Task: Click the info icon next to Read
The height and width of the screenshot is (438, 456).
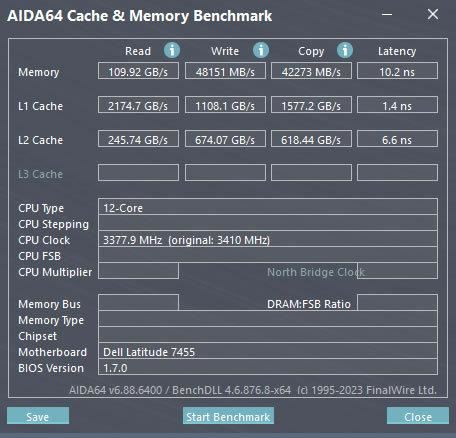Action: click(172, 50)
